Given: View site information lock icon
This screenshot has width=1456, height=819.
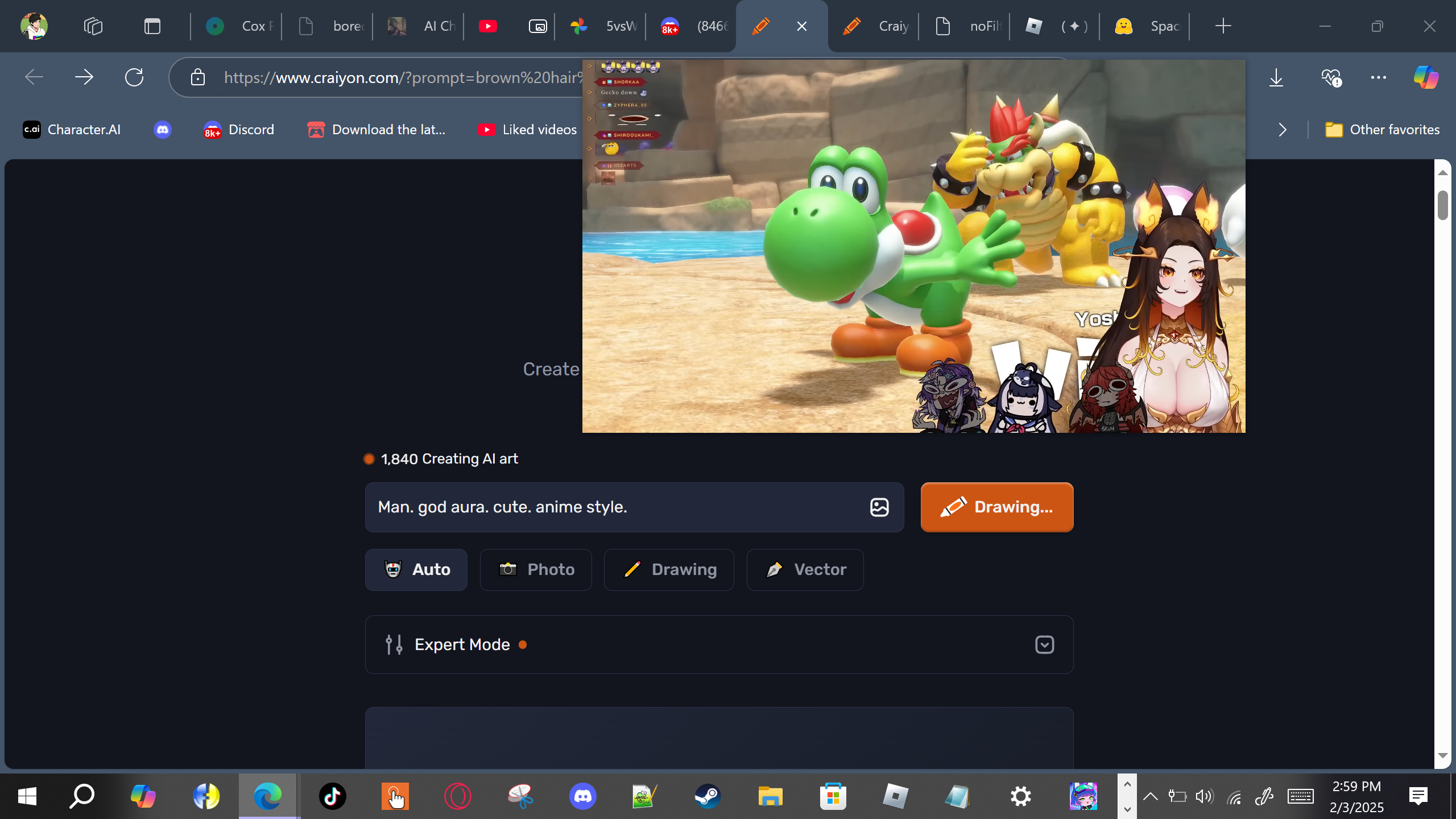Looking at the screenshot, I should coord(198,77).
